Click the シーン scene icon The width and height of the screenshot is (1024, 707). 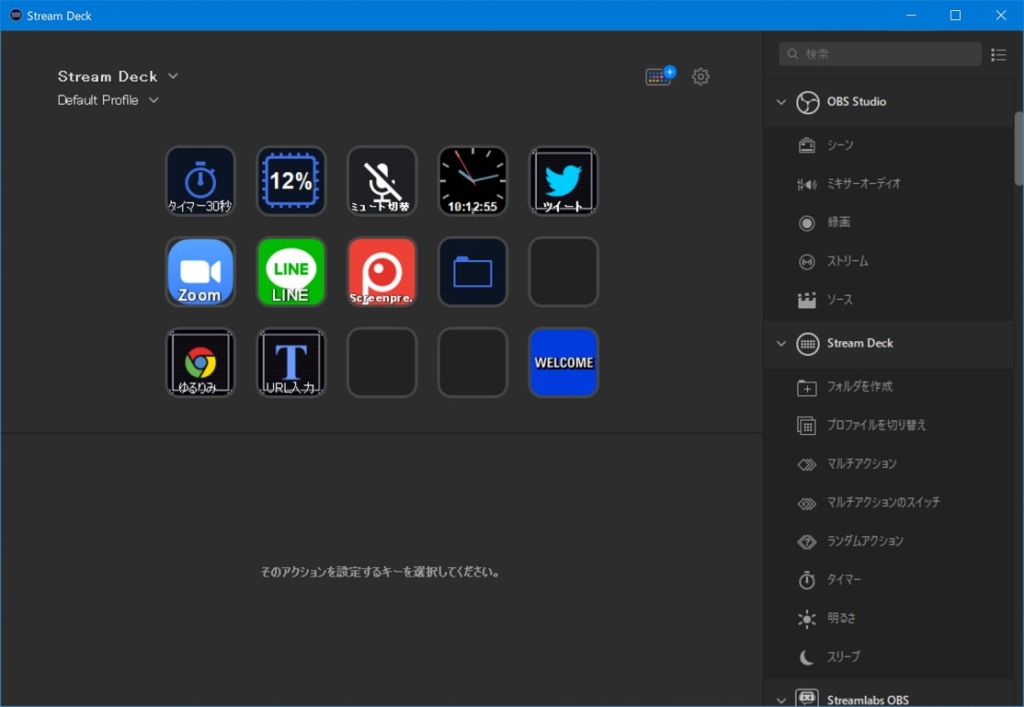click(807, 145)
